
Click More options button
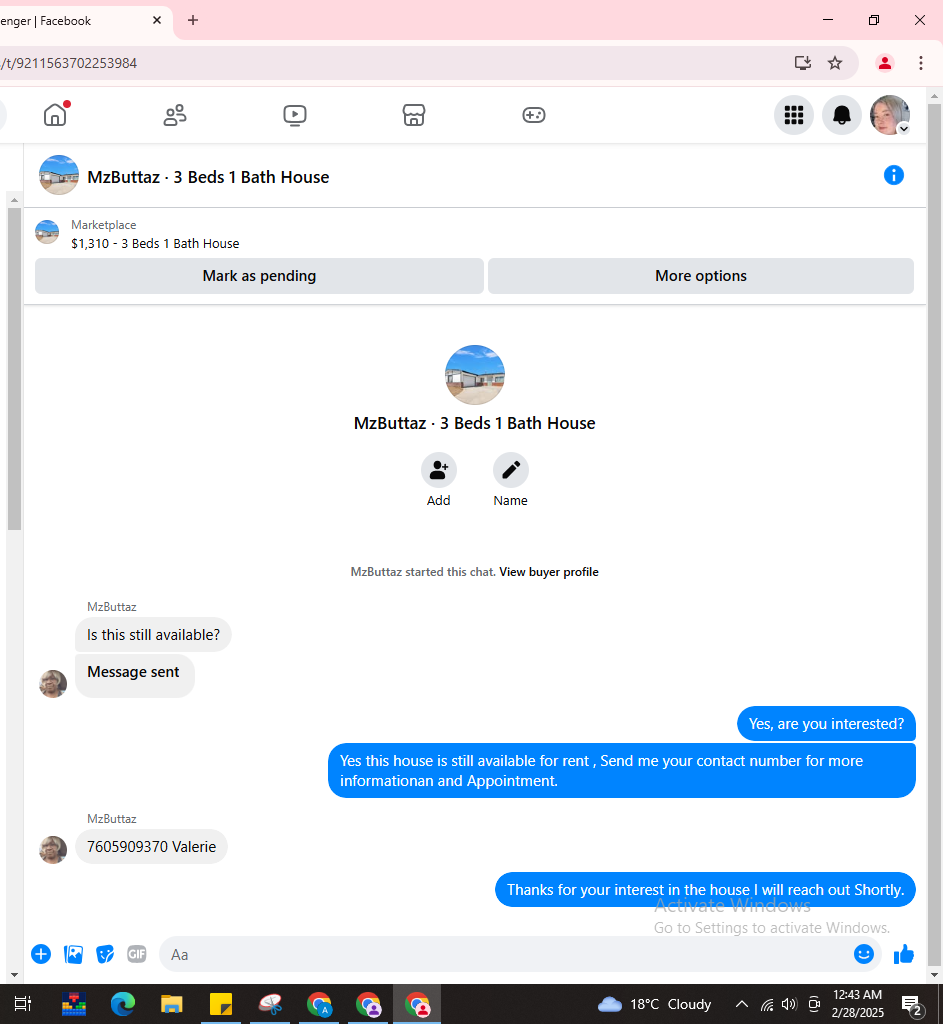tap(701, 276)
